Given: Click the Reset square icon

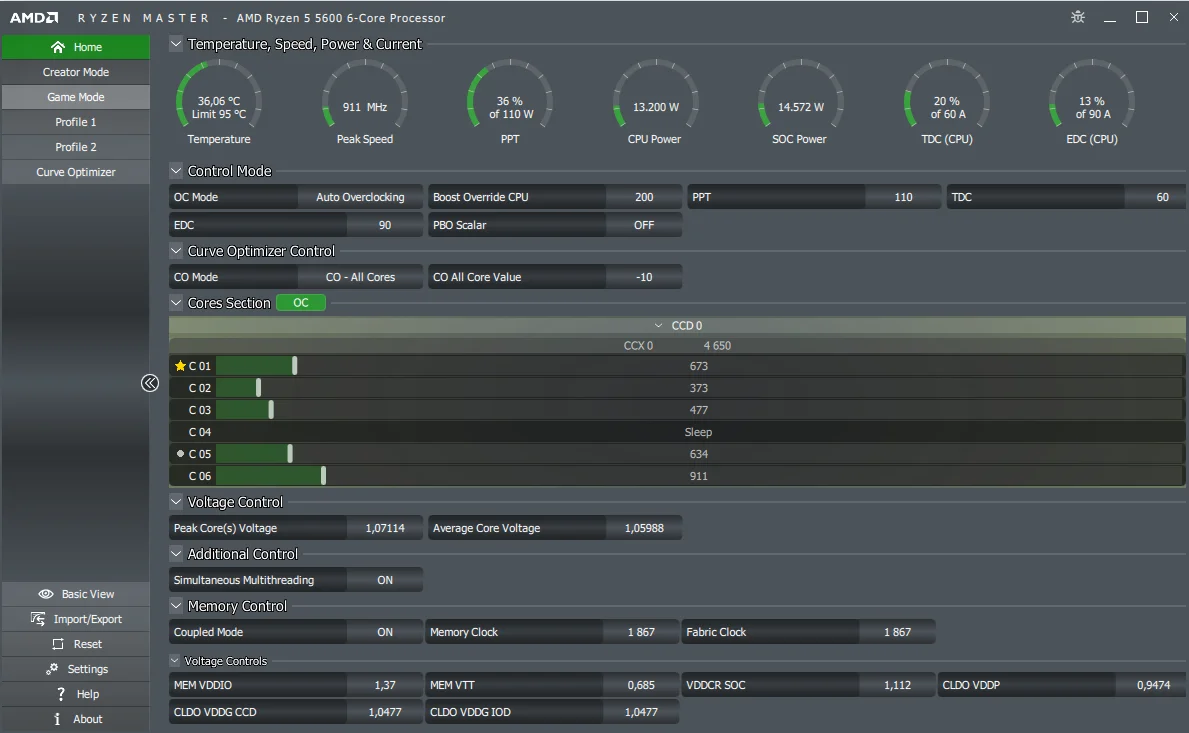Looking at the screenshot, I should pos(58,644).
